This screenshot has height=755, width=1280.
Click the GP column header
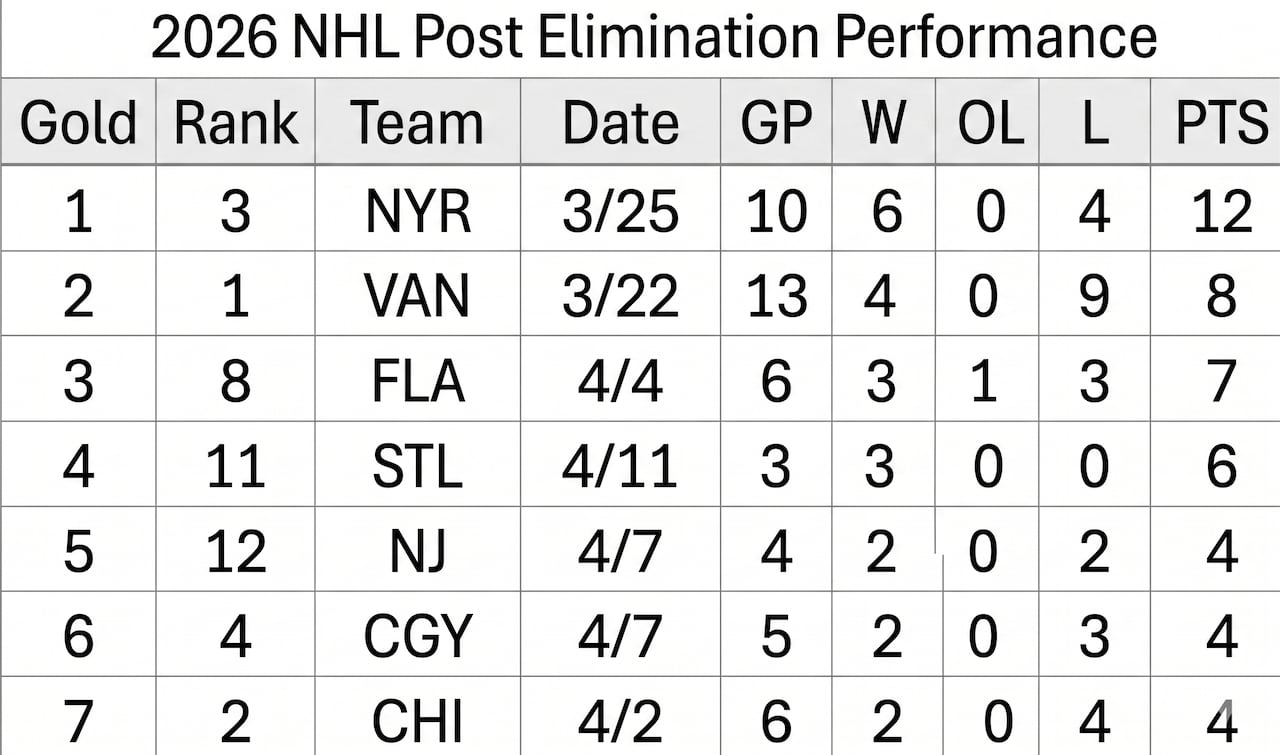click(x=775, y=123)
